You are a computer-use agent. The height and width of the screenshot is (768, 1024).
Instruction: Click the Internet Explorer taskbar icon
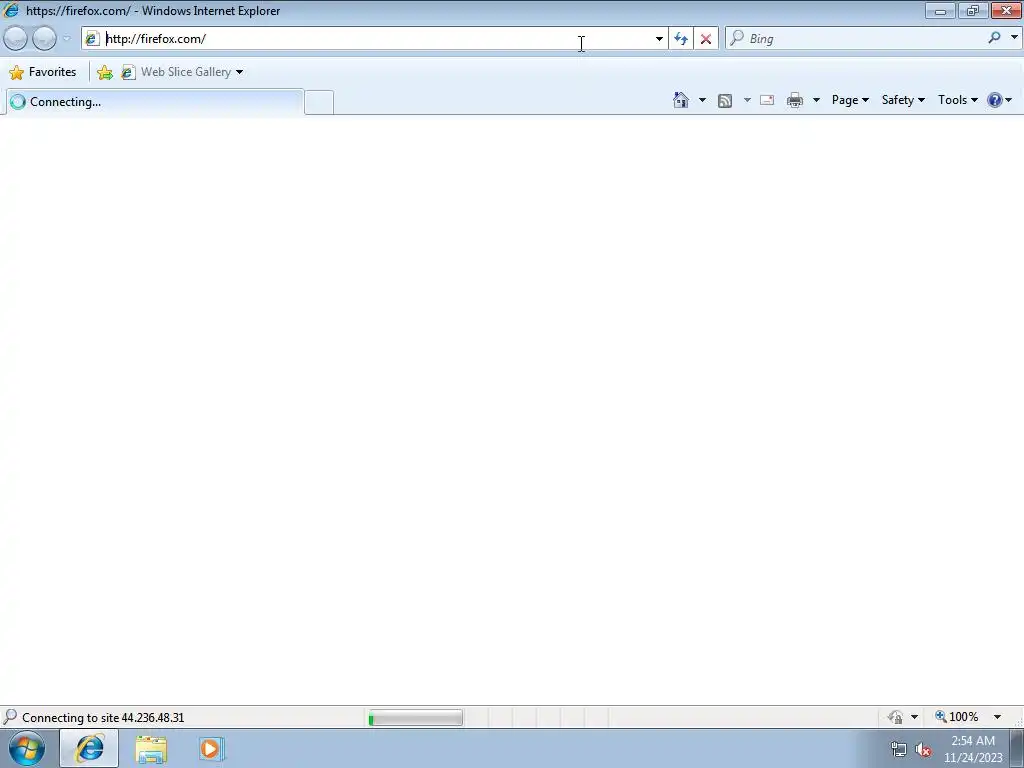89,748
